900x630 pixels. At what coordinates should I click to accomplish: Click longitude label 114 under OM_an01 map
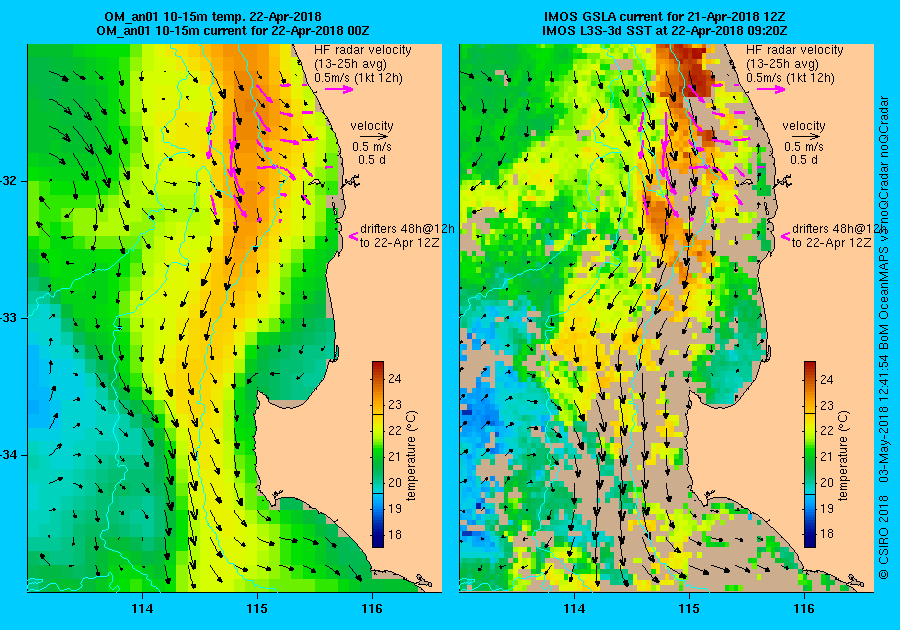142,608
